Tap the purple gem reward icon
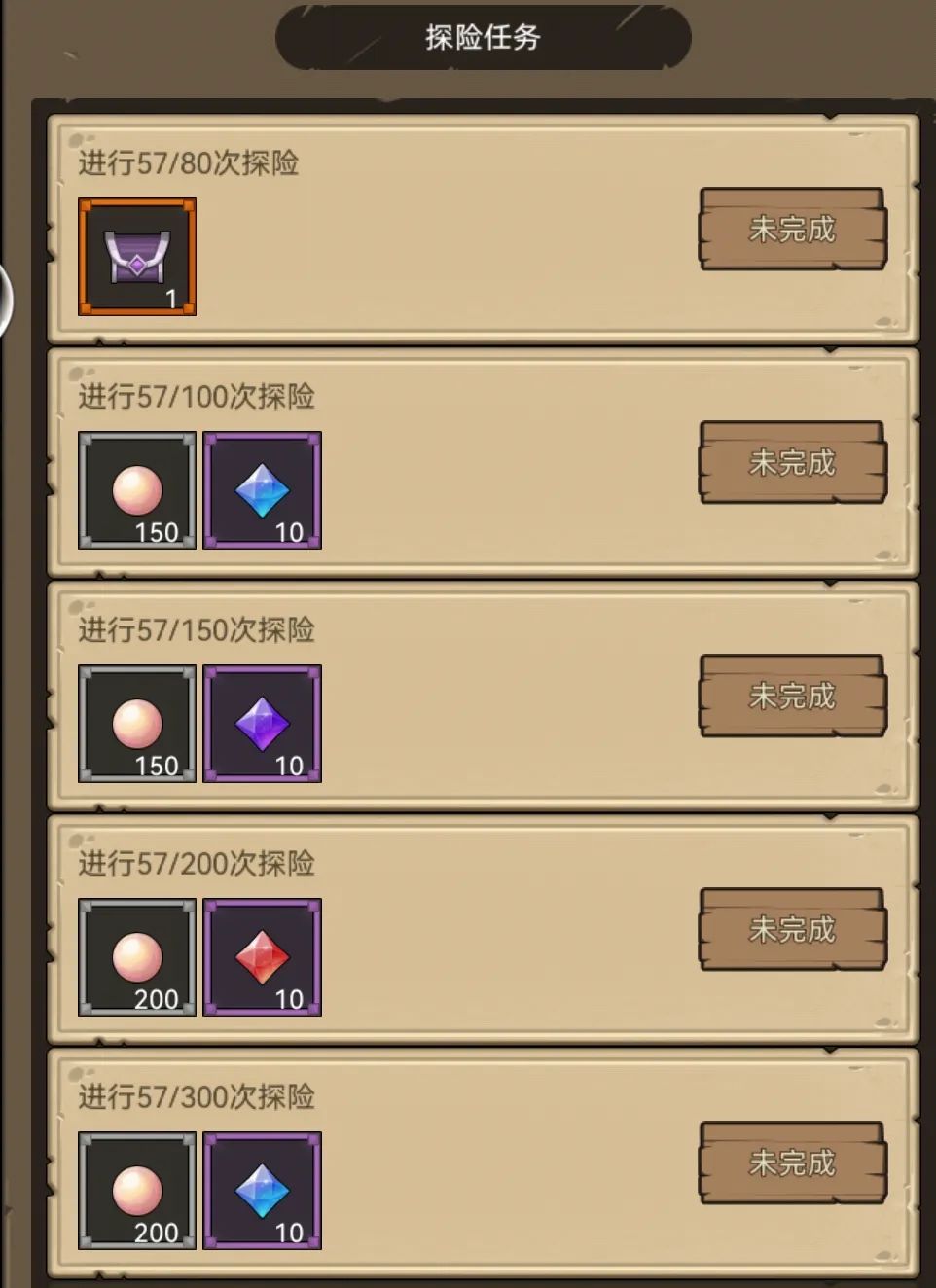 [x=263, y=724]
